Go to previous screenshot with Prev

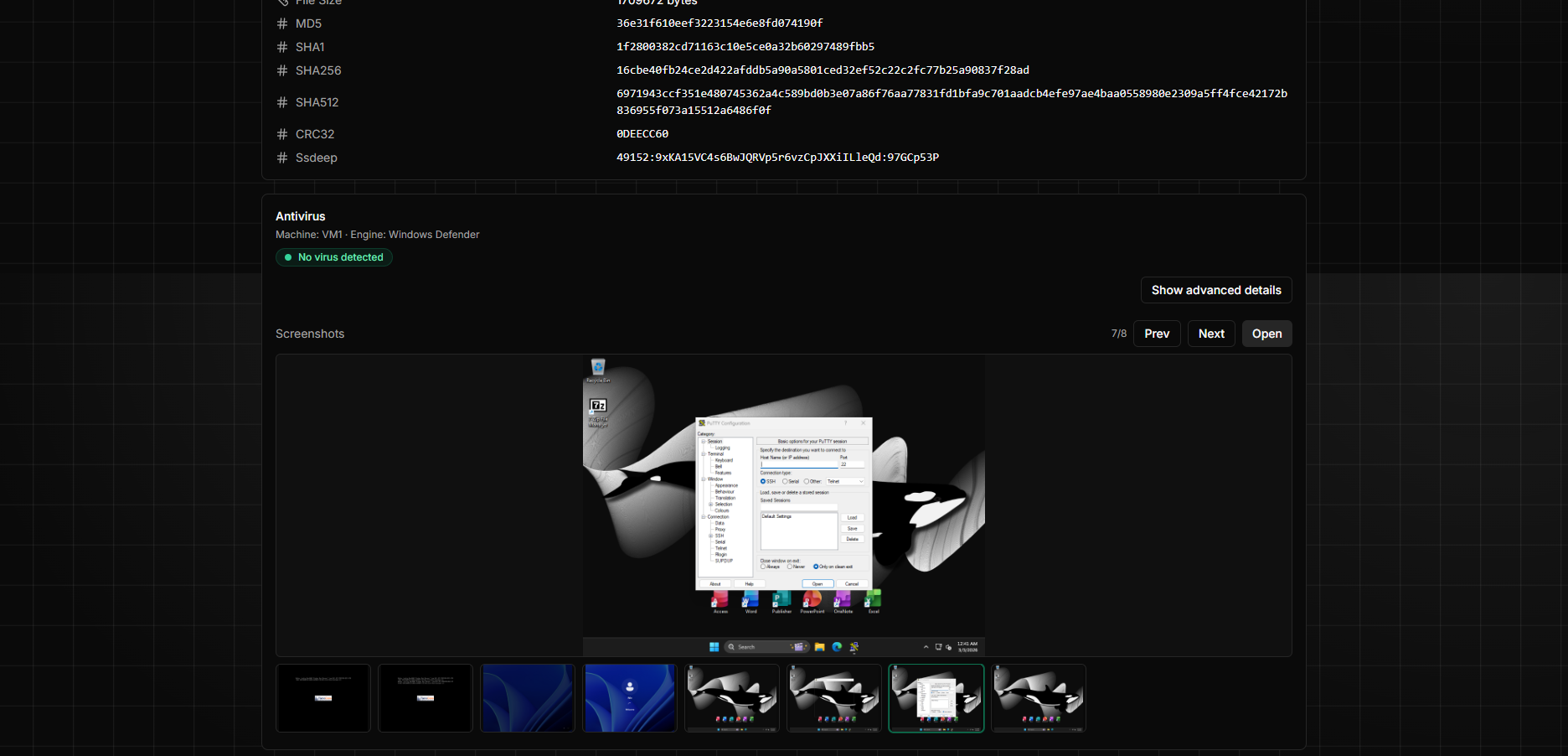click(1157, 334)
